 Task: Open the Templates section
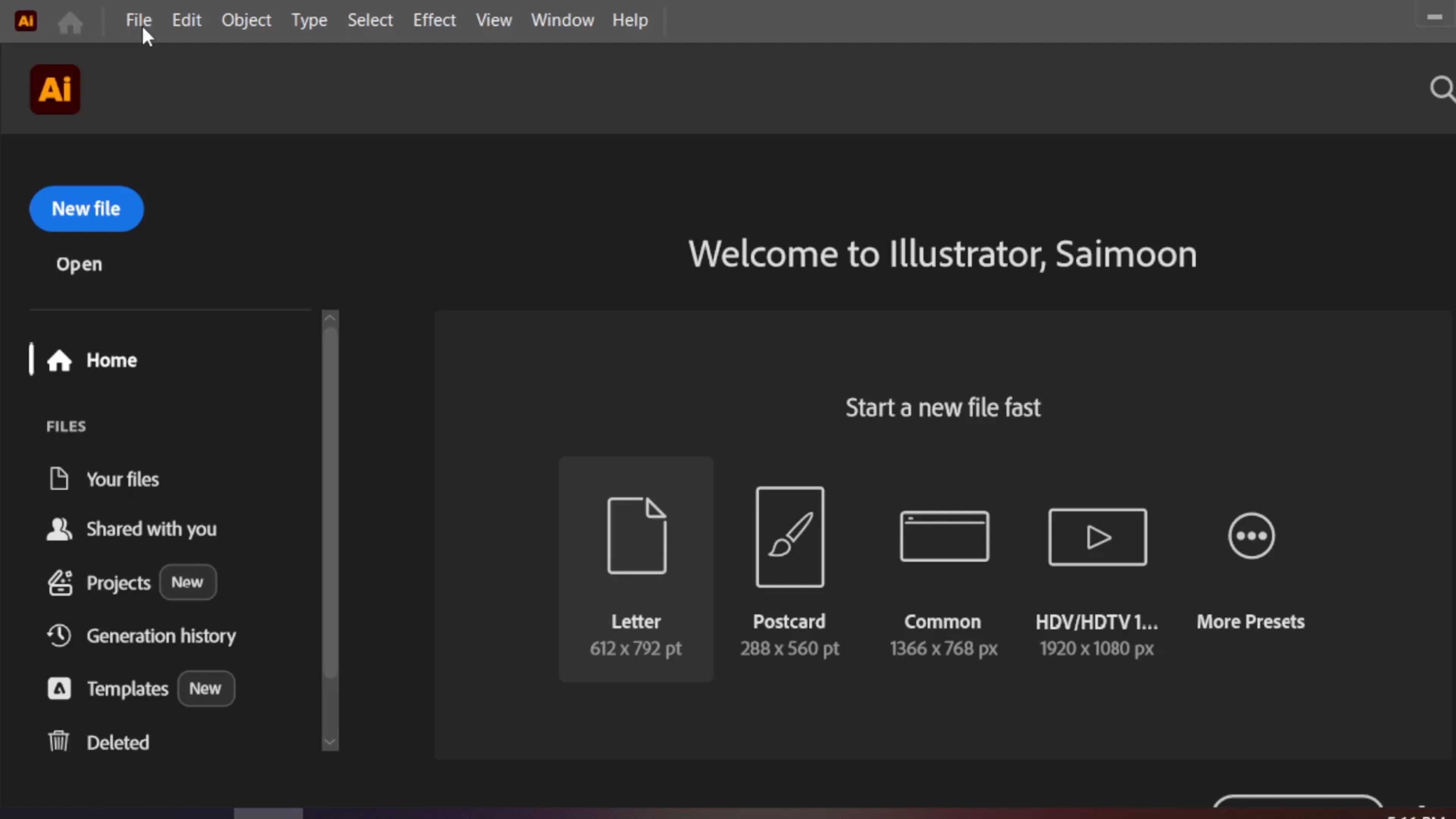128,689
